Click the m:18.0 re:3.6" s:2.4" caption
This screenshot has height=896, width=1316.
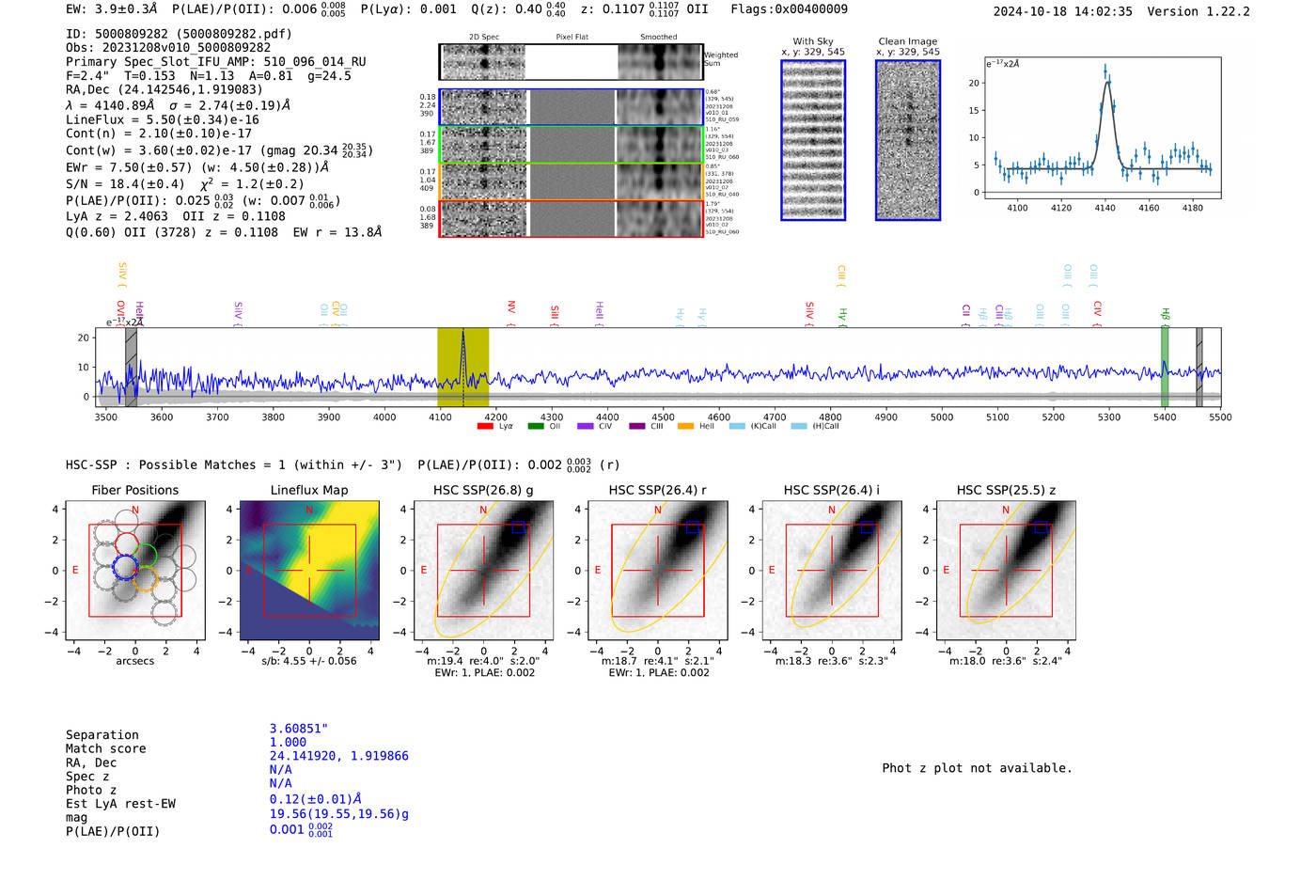pos(1006,661)
